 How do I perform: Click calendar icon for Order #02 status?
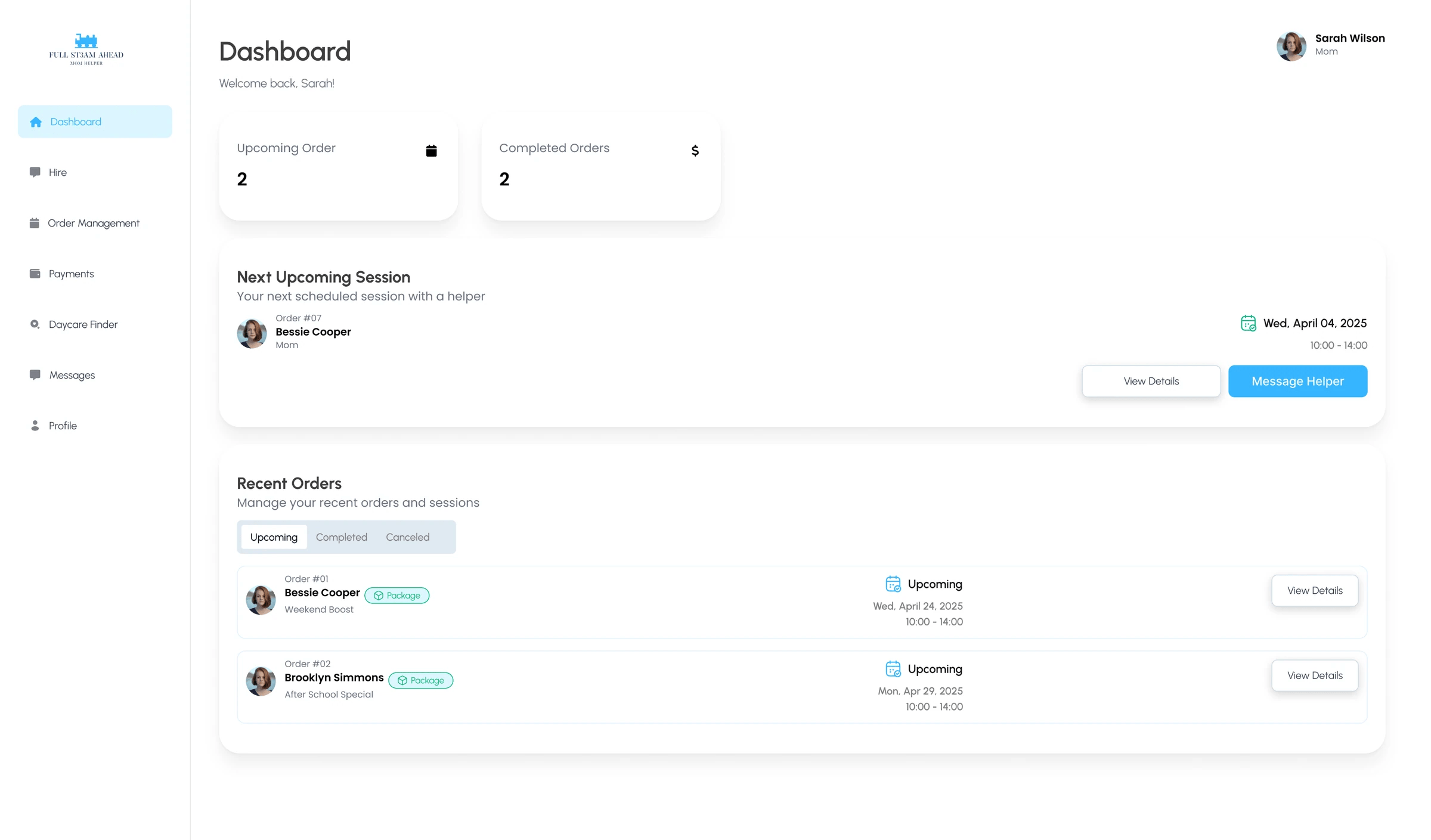pos(893,669)
